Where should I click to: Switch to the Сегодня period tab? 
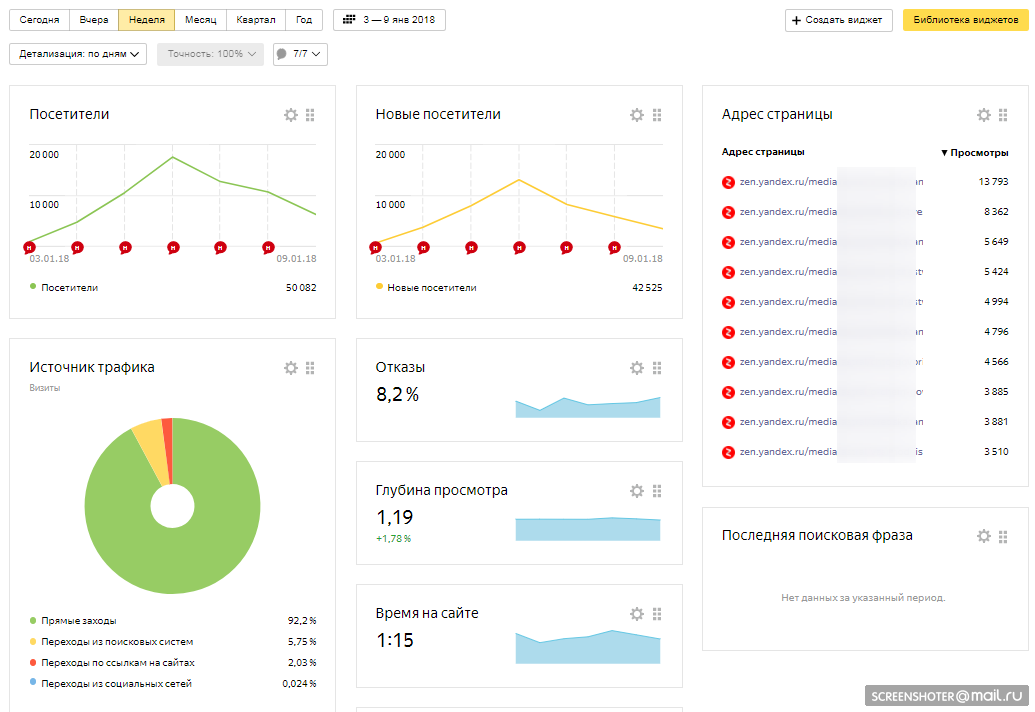click(x=39, y=20)
